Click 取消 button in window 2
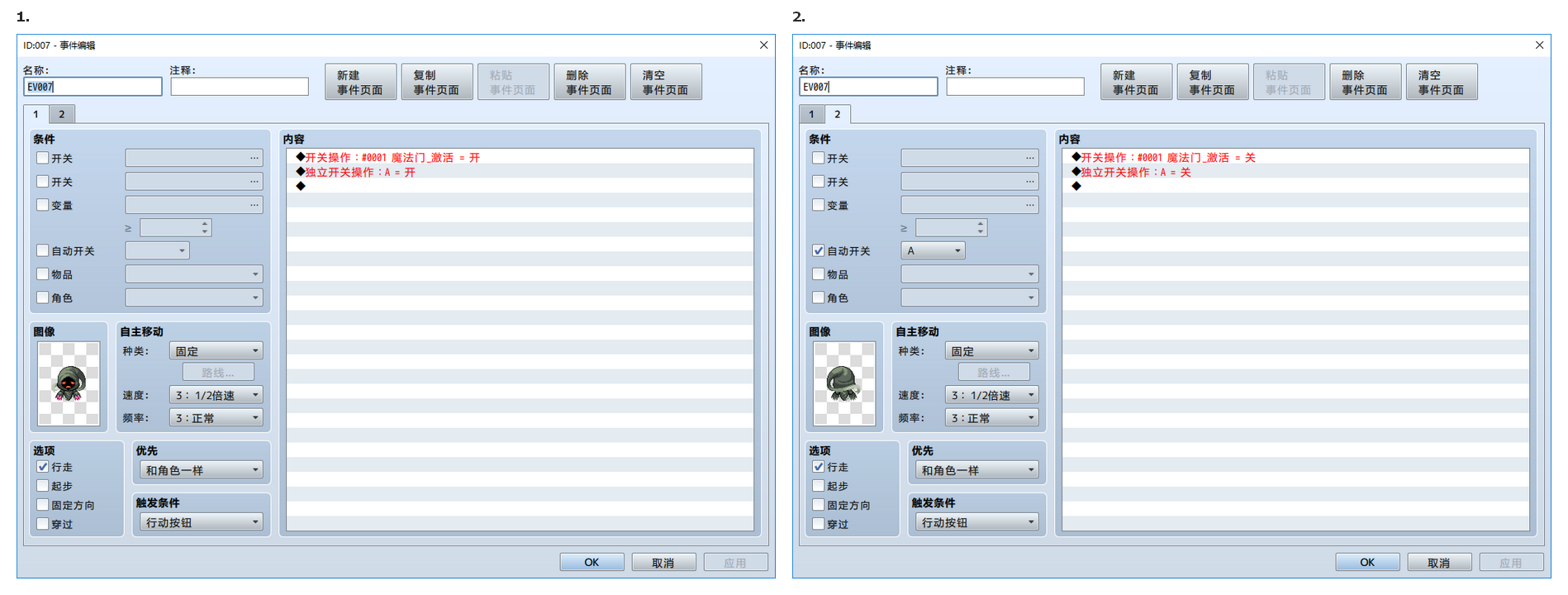 pos(1439,562)
